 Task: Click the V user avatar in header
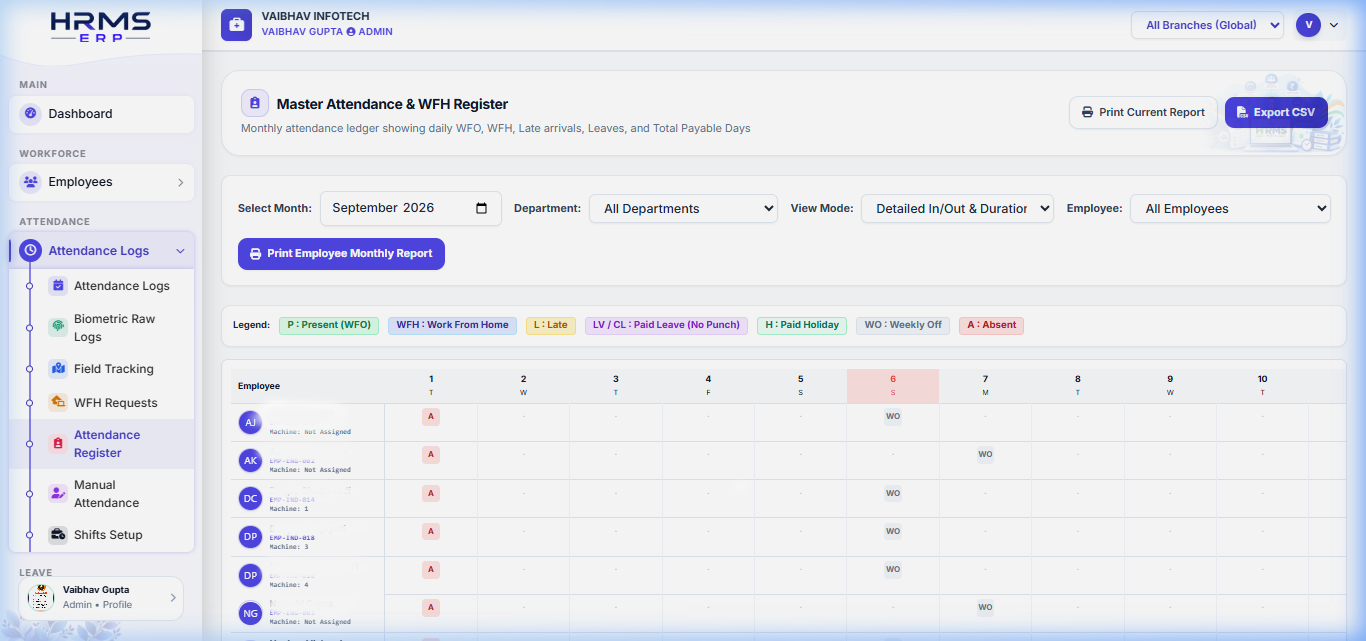(1308, 25)
